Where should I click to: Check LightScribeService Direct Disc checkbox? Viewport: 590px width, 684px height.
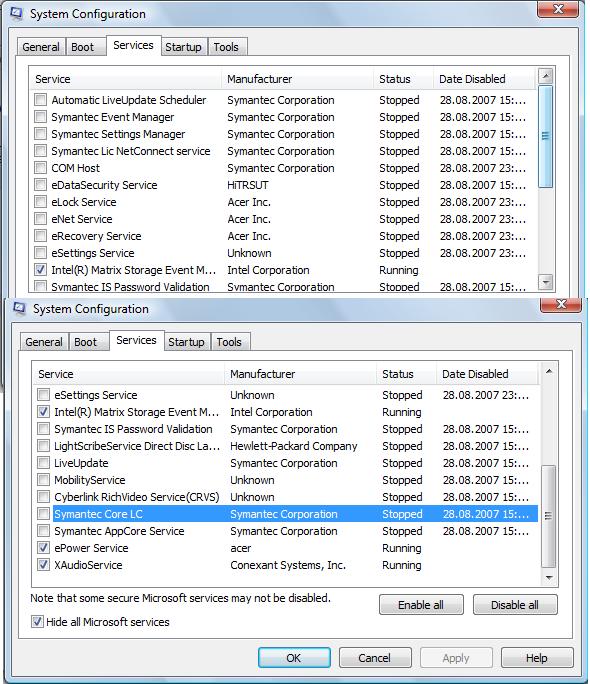point(44,445)
